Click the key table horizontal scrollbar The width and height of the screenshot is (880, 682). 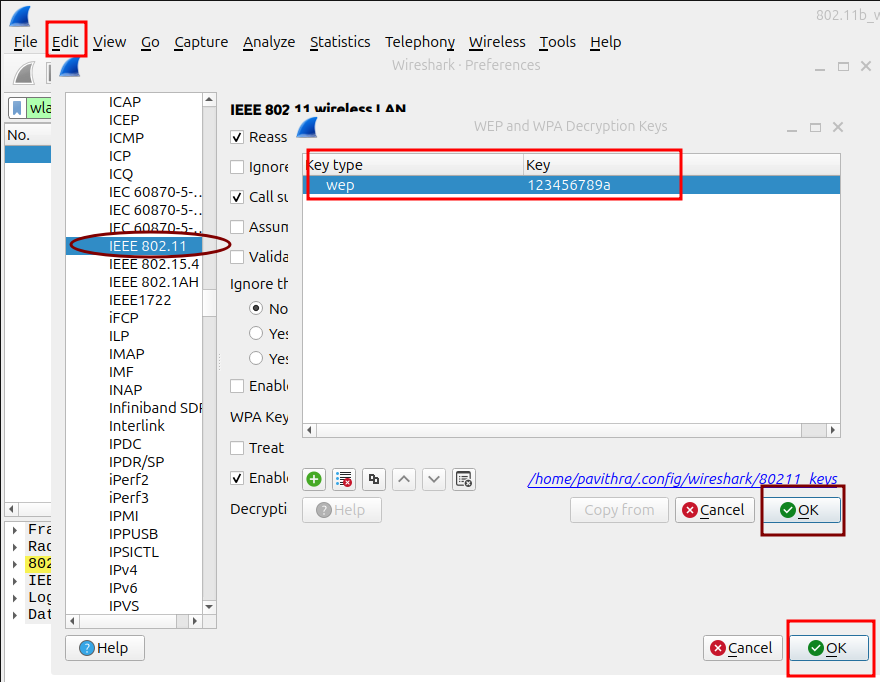click(x=570, y=430)
